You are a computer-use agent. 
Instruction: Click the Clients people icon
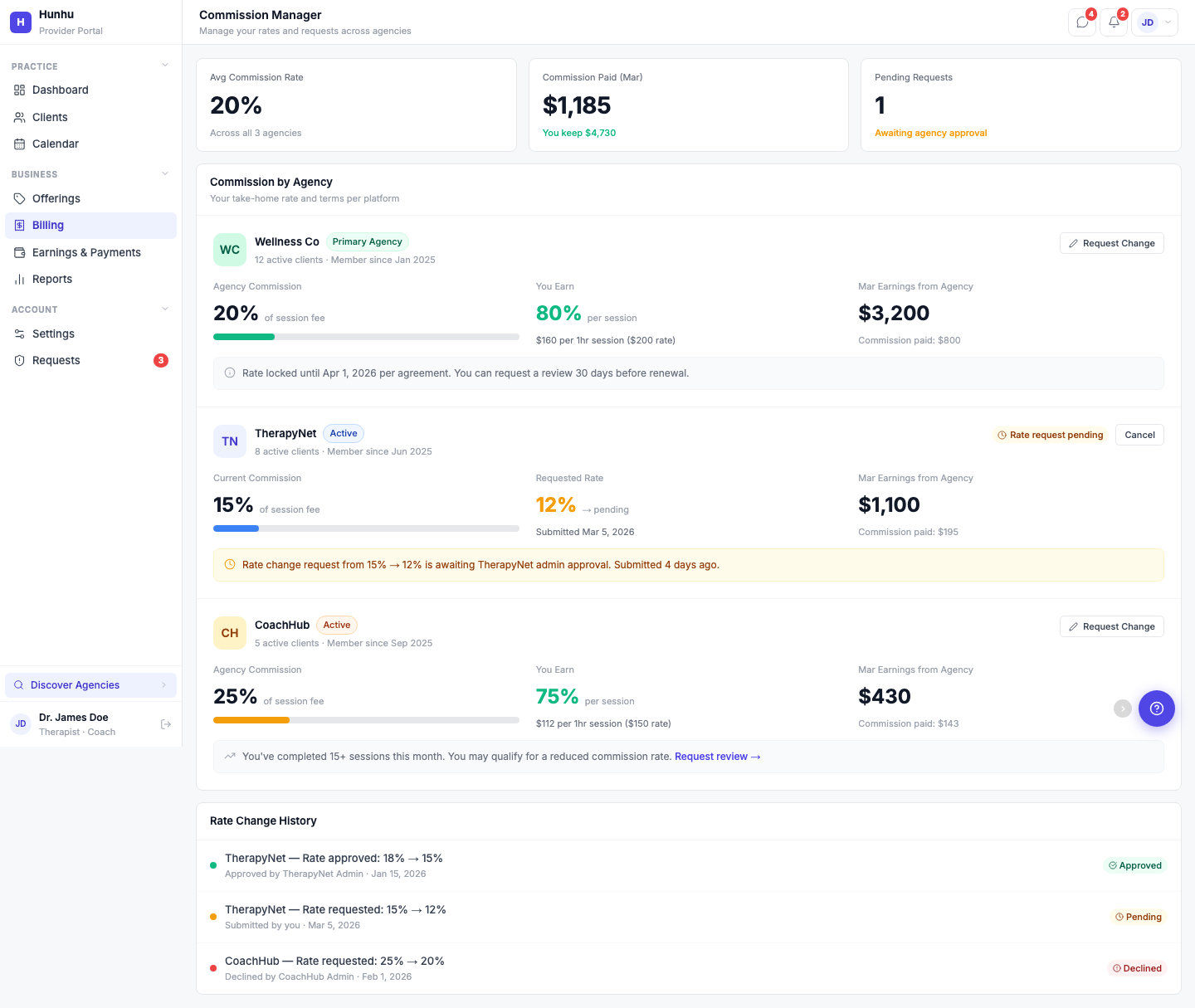(20, 117)
